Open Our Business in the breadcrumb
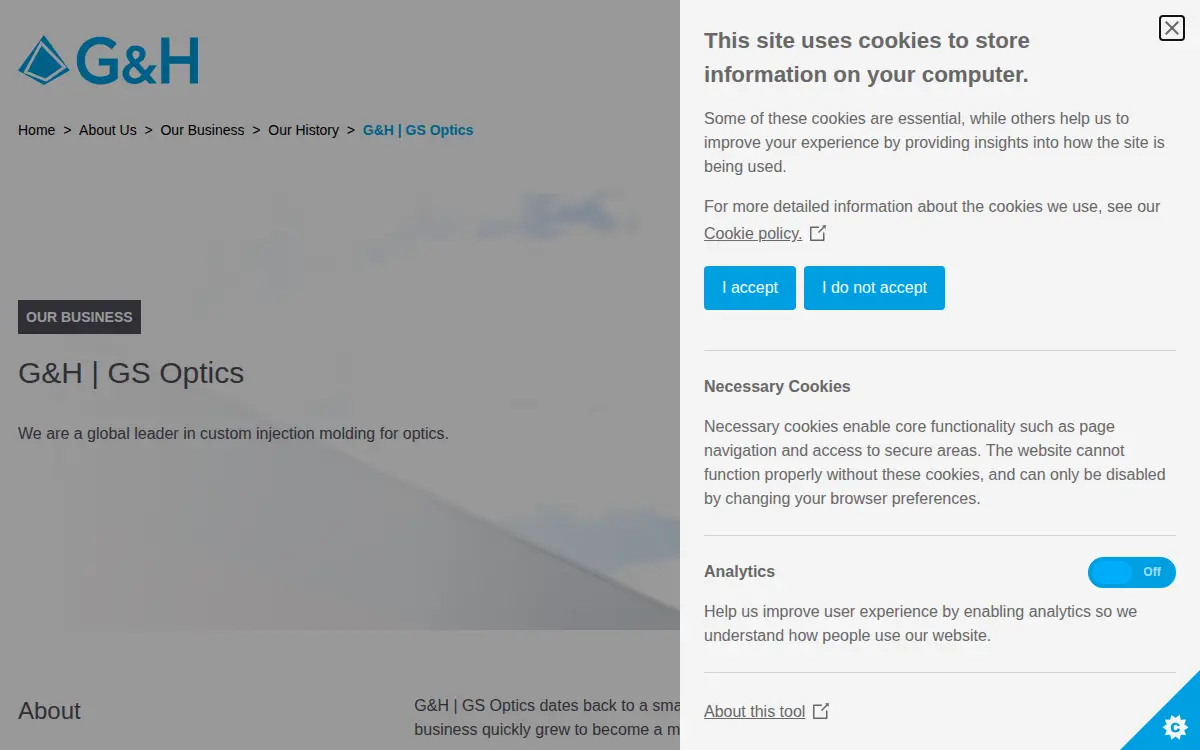 tap(202, 130)
